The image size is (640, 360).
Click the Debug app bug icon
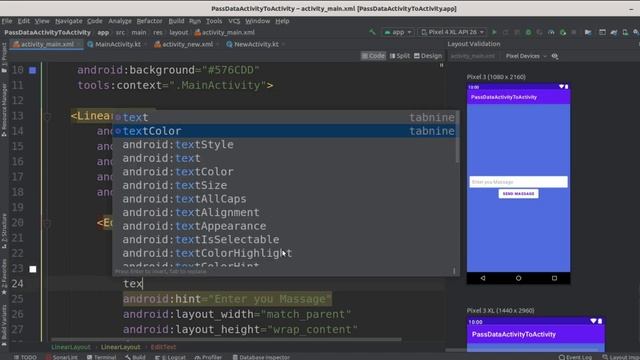point(528,32)
